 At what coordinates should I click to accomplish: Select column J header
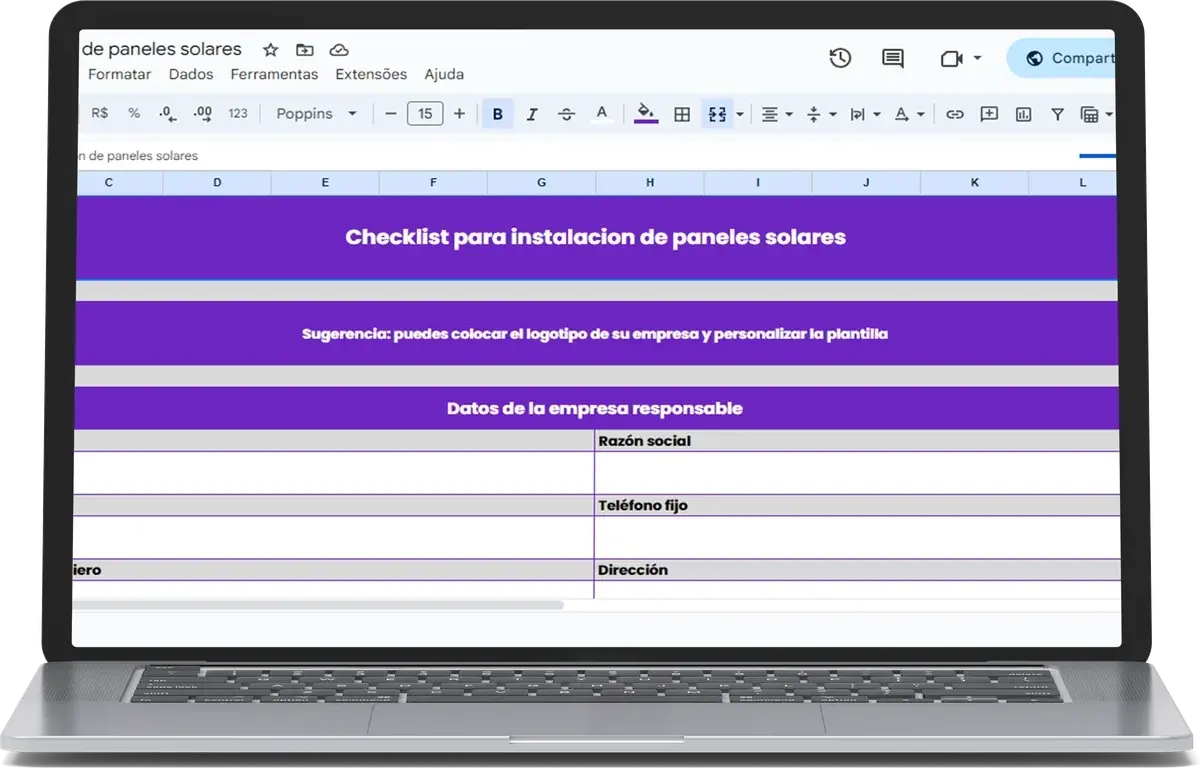(x=866, y=182)
